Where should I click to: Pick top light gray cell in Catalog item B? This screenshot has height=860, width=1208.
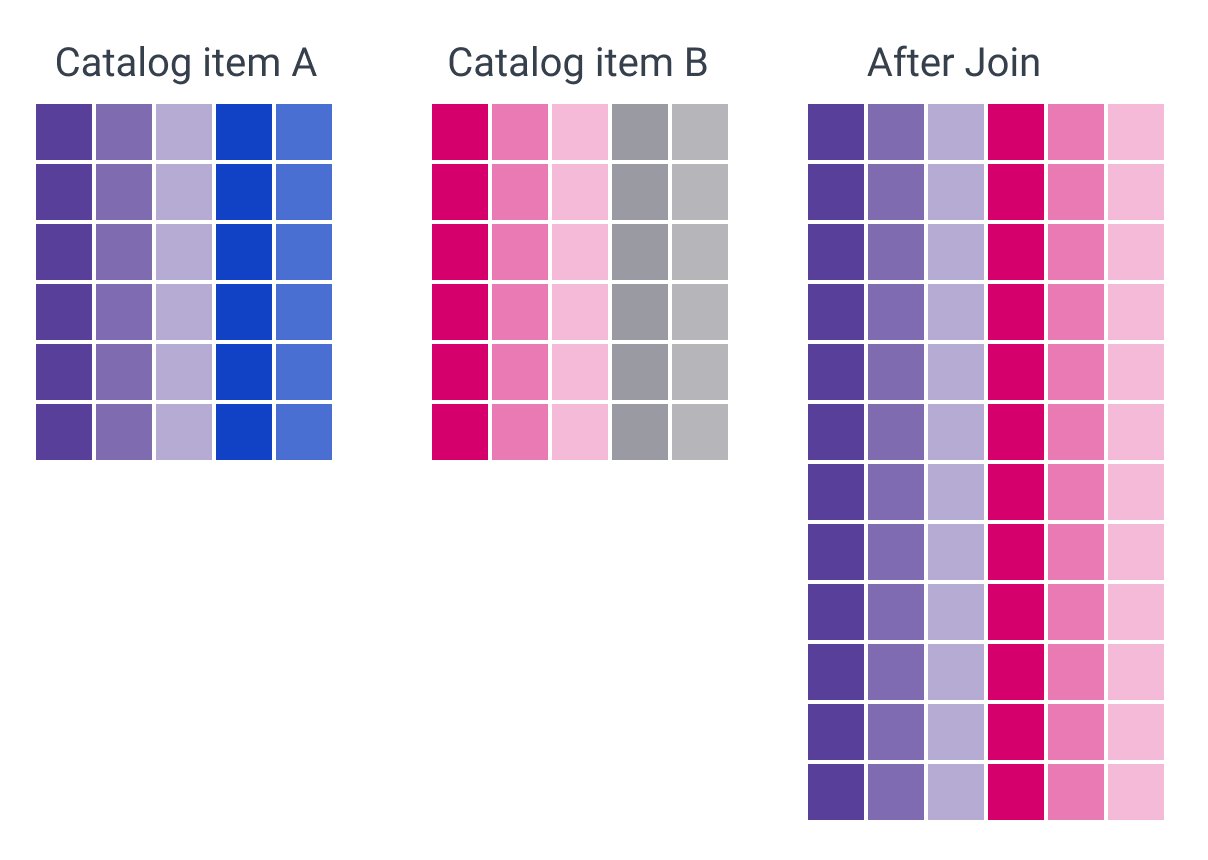(x=700, y=132)
